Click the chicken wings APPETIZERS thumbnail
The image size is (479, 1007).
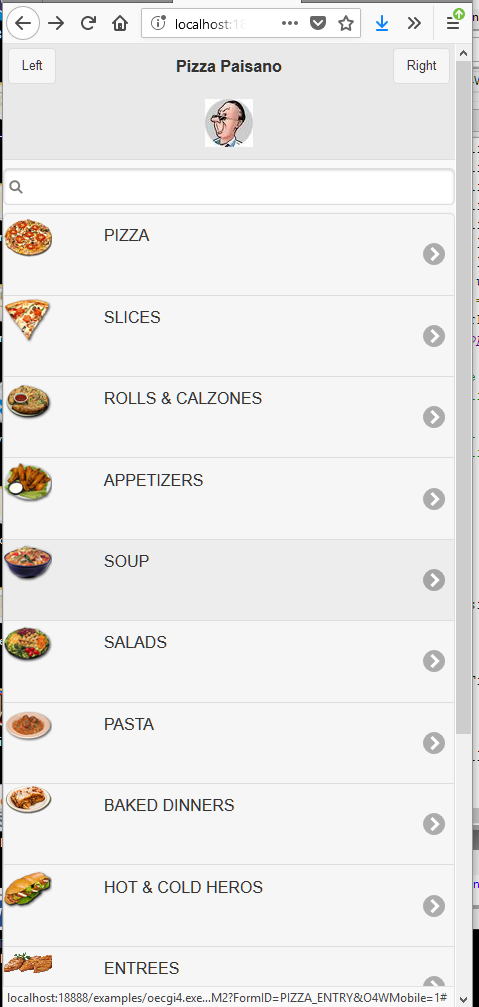pyautogui.click(x=28, y=482)
